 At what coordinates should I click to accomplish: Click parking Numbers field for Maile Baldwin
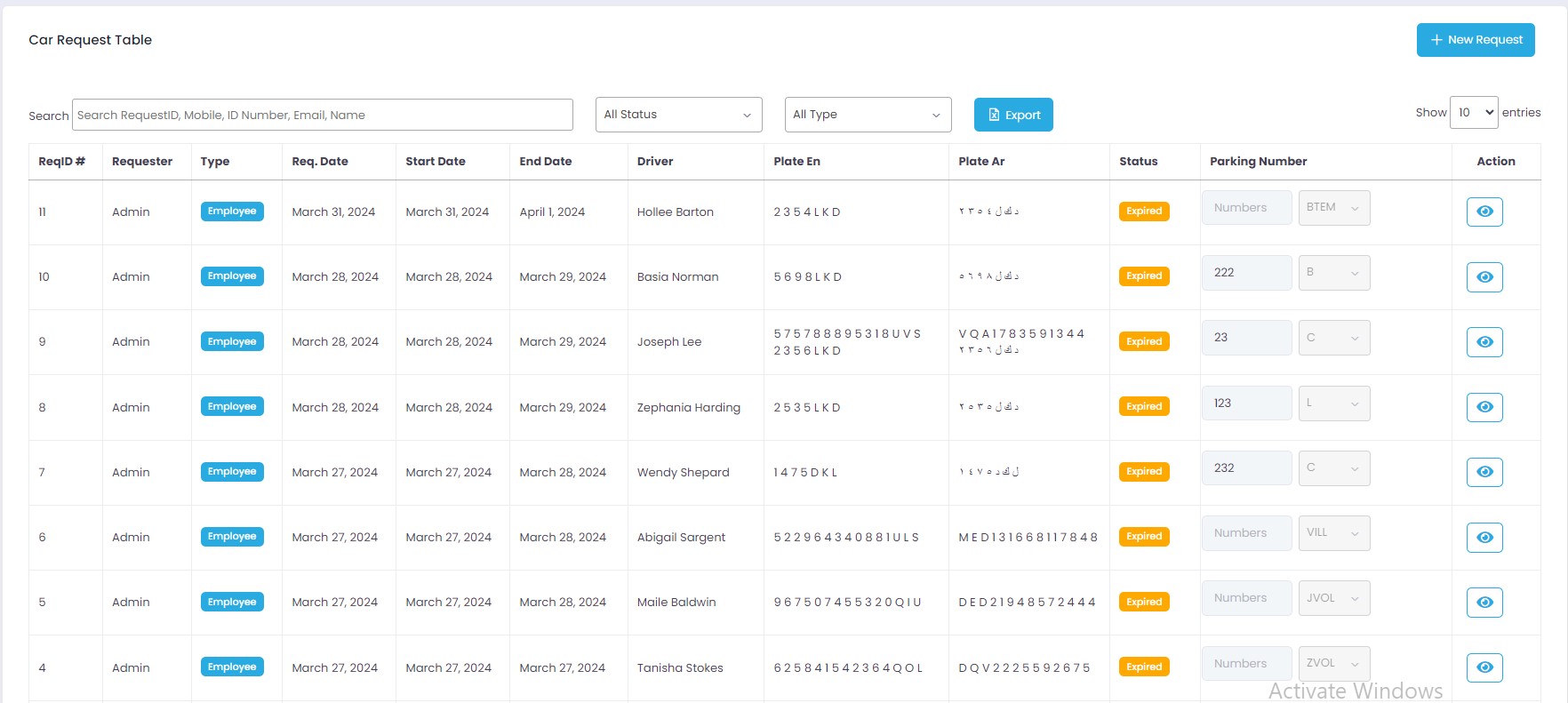coord(1247,598)
